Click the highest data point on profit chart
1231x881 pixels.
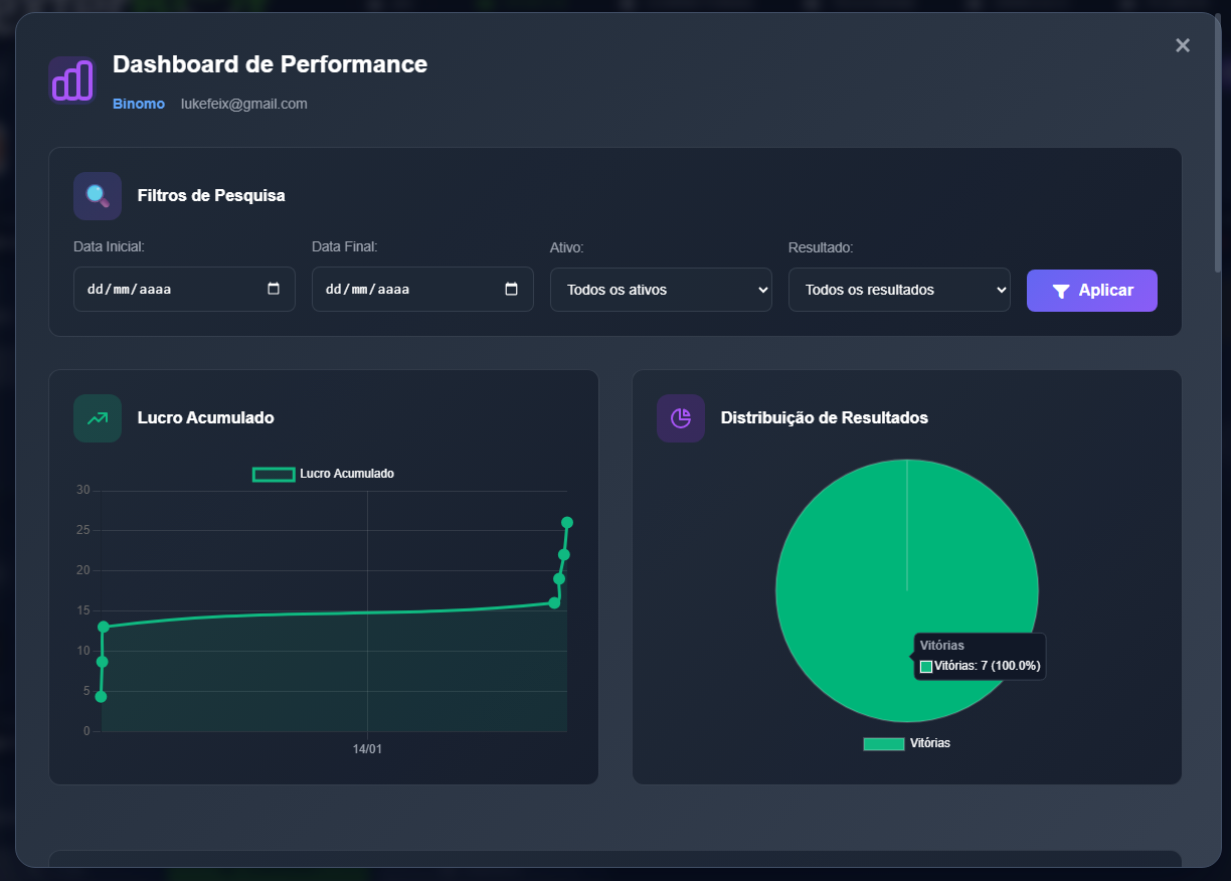[567, 522]
